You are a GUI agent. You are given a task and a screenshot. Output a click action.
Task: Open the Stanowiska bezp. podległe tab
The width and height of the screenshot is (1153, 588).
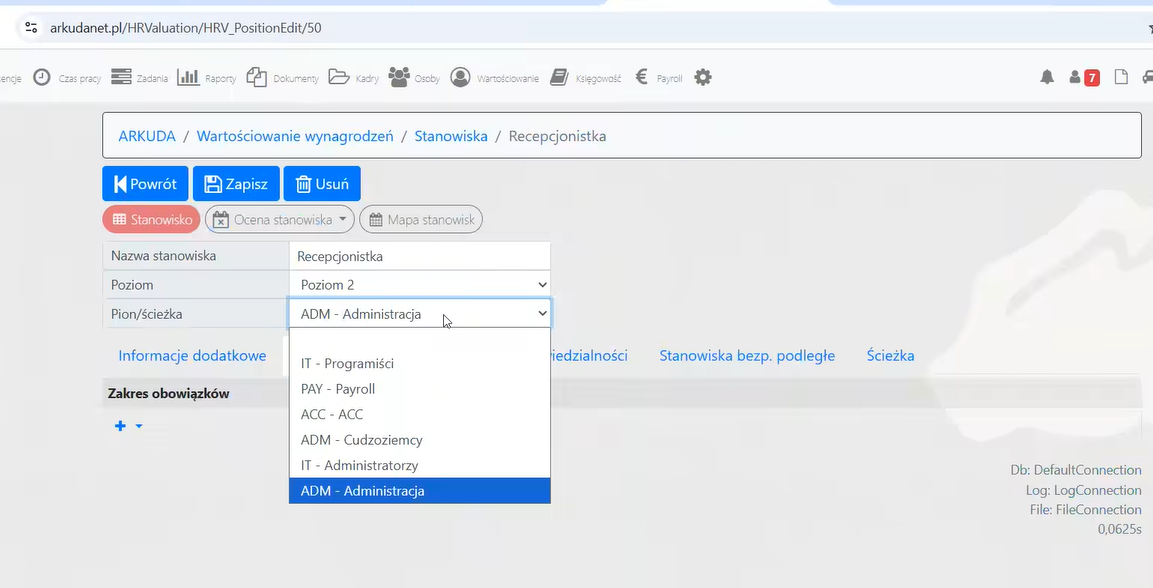(x=746, y=356)
